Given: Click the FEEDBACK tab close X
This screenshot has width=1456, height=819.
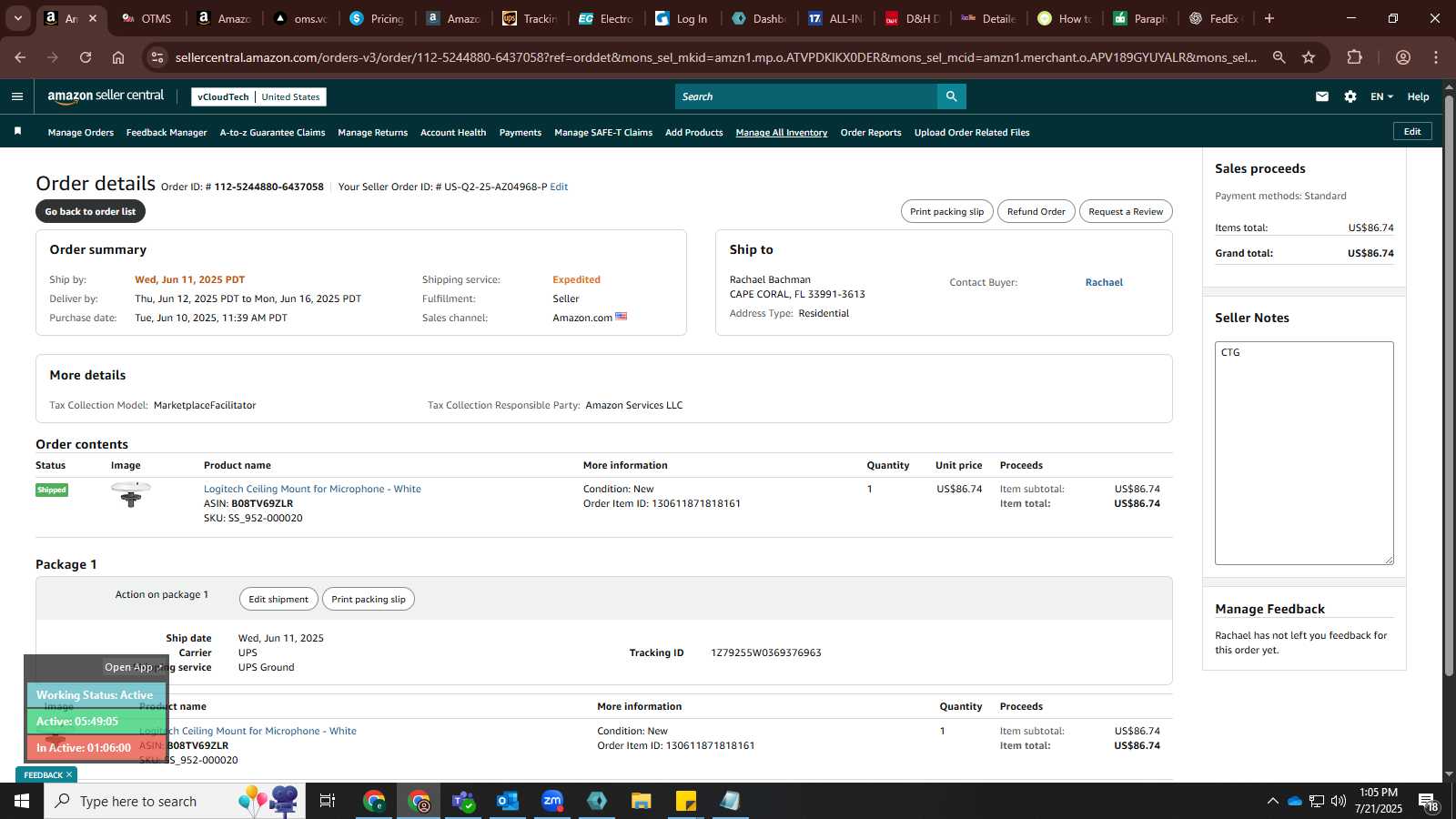Looking at the screenshot, I should pos(69,775).
